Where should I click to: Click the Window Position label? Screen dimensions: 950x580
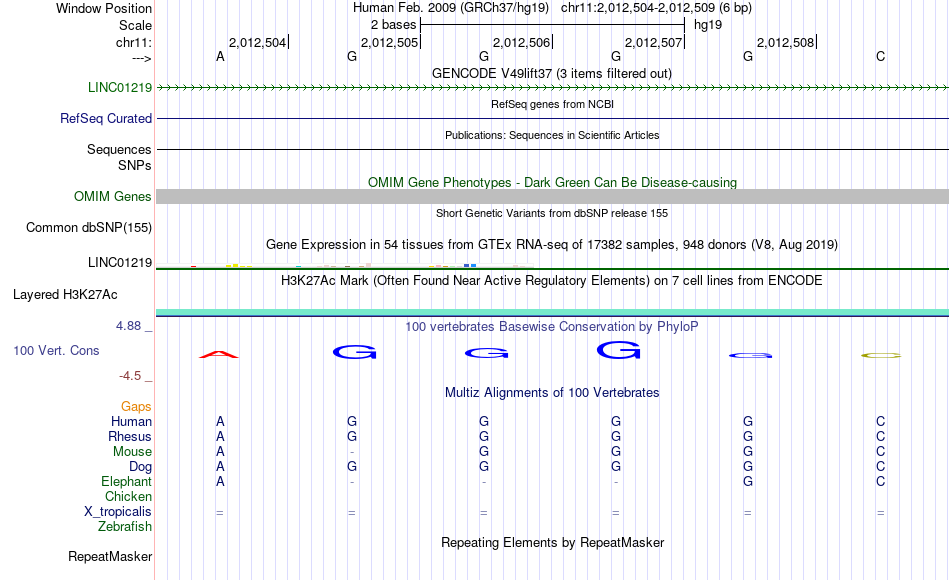pos(104,8)
